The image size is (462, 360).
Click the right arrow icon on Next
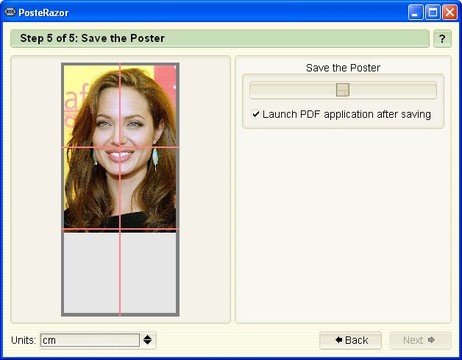click(x=431, y=340)
